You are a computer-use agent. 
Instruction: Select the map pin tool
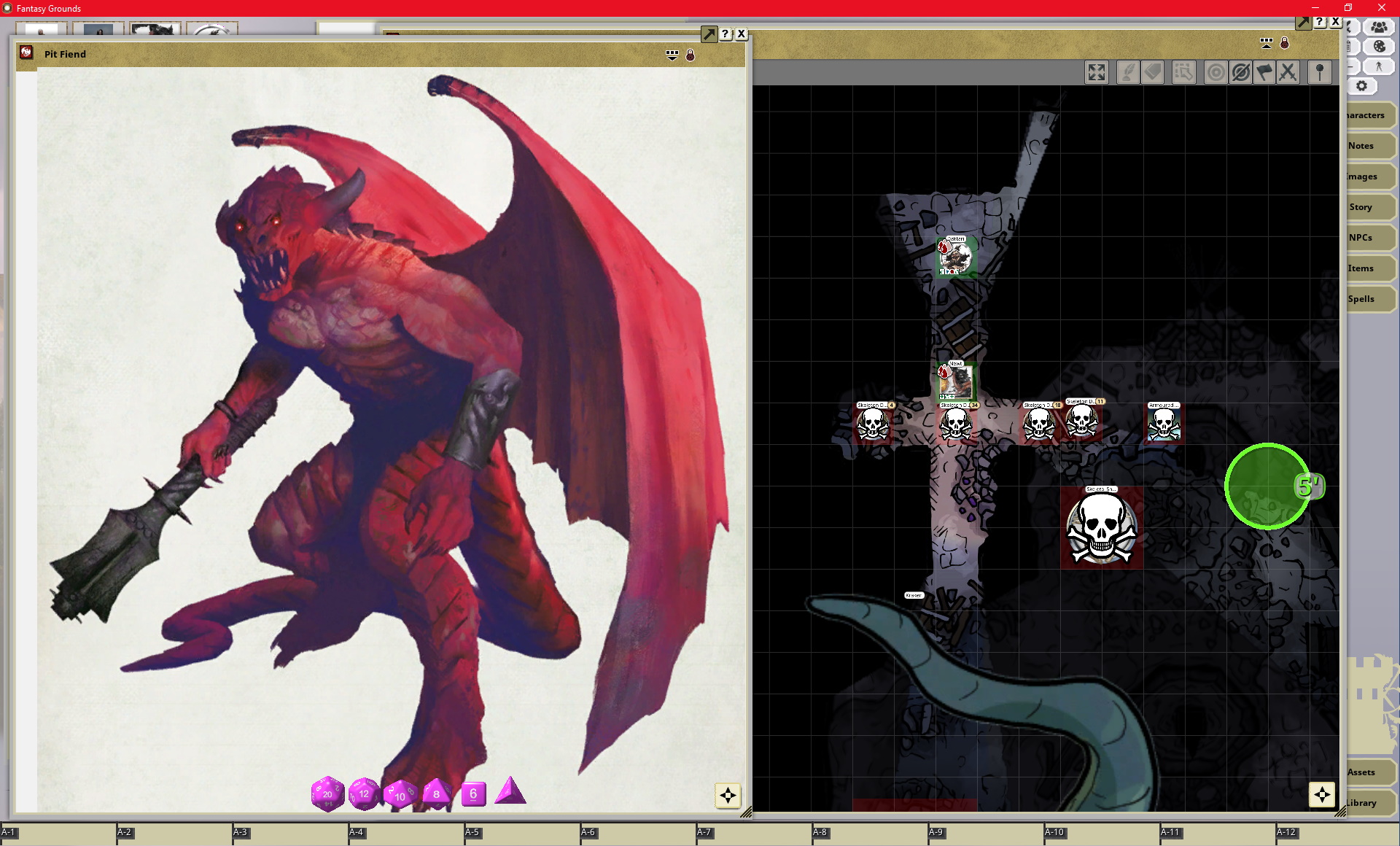pyautogui.click(x=1319, y=72)
